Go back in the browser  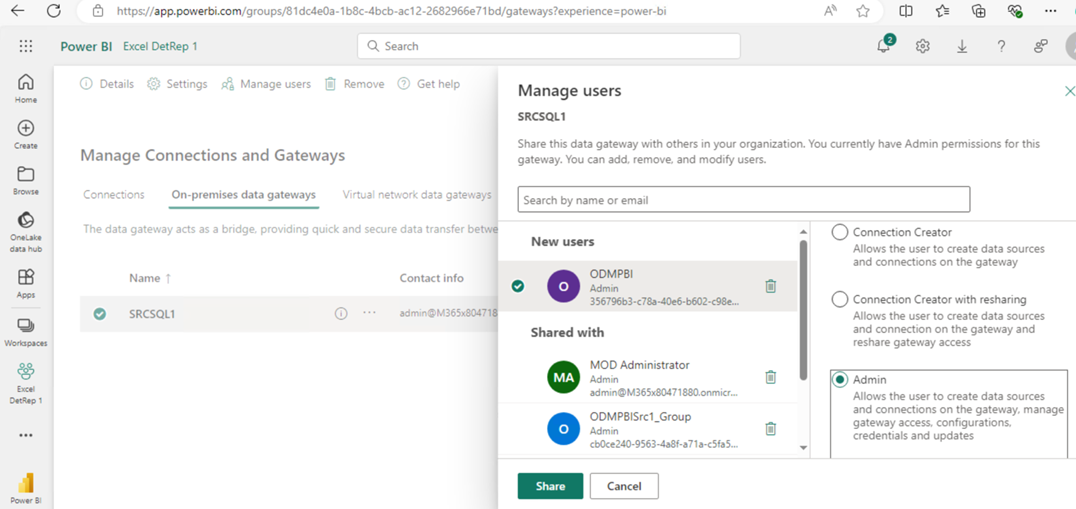tap(18, 11)
